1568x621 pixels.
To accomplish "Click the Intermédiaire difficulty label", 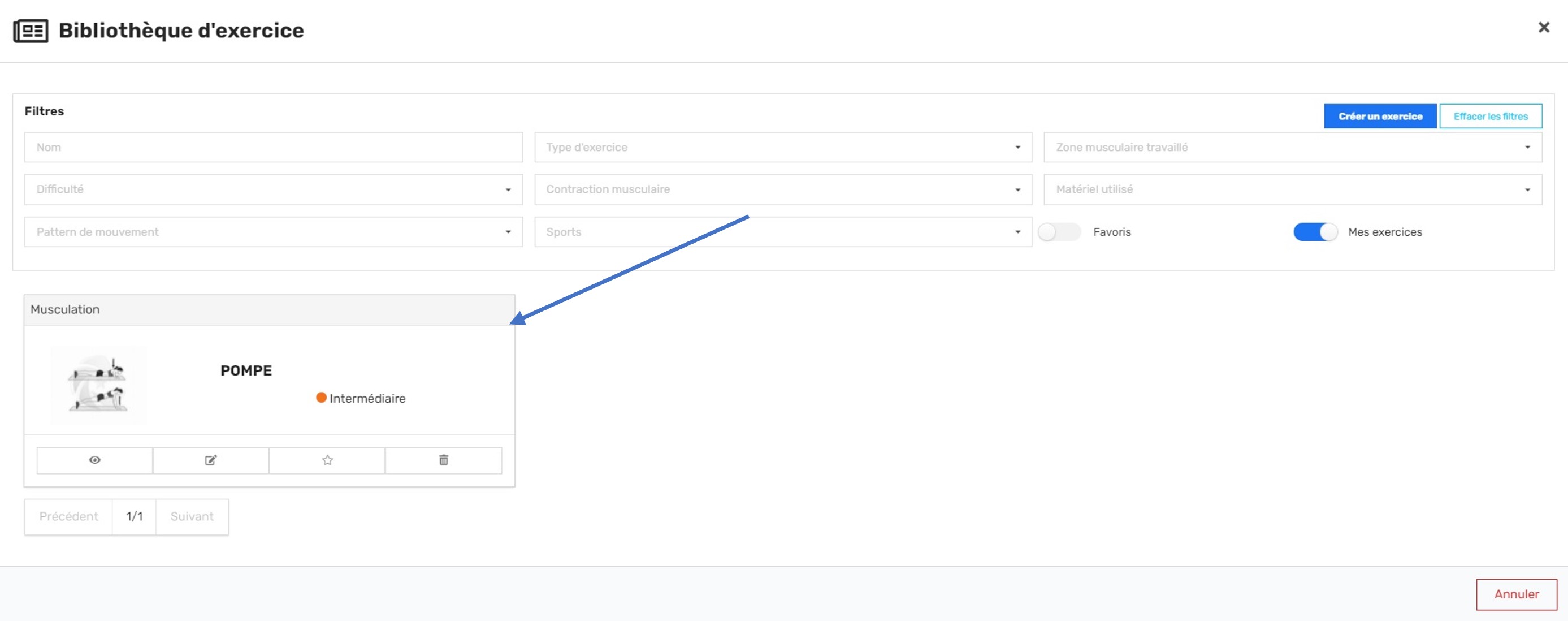I will [367, 399].
